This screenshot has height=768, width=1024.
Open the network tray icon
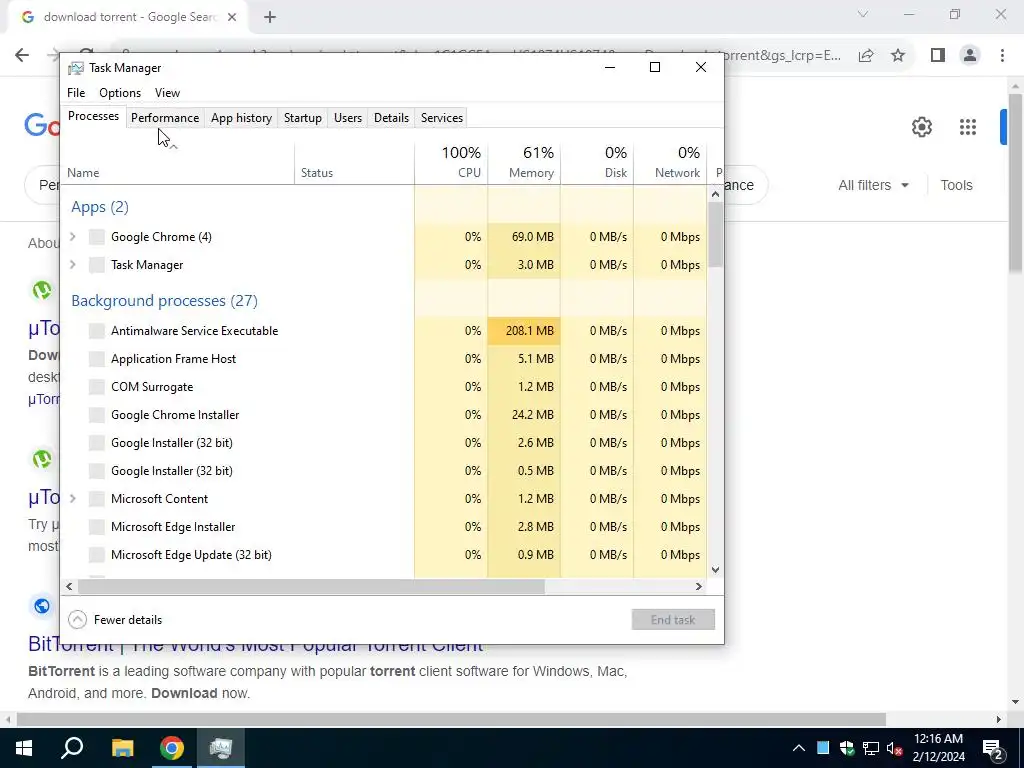tap(871, 748)
